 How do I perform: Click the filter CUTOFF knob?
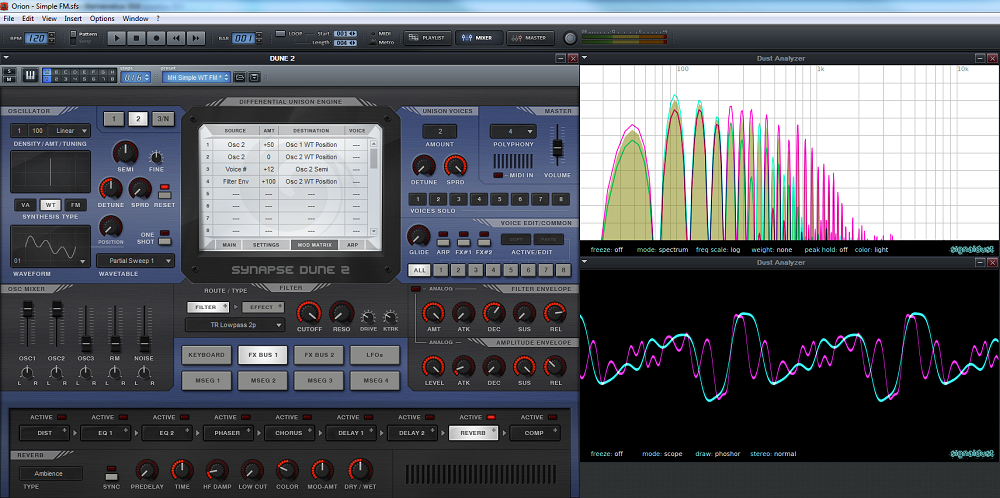(x=309, y=313)
